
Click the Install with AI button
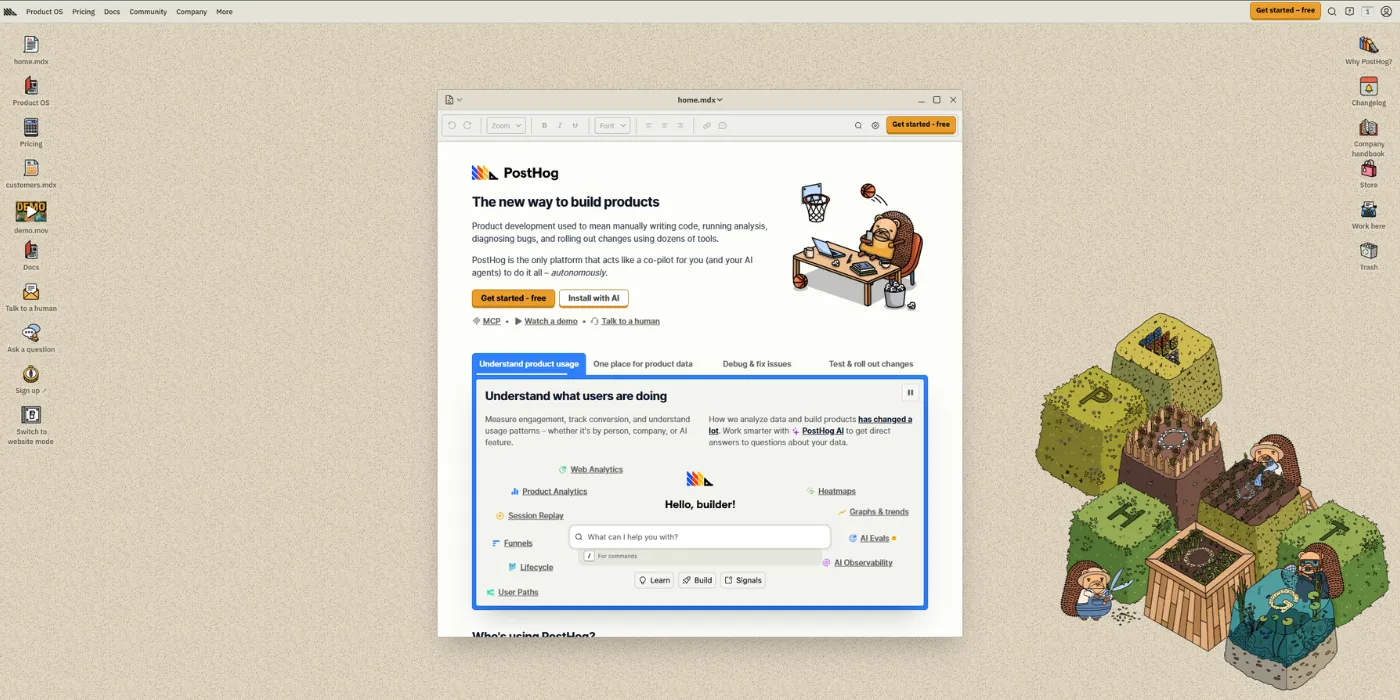[594, 298]
